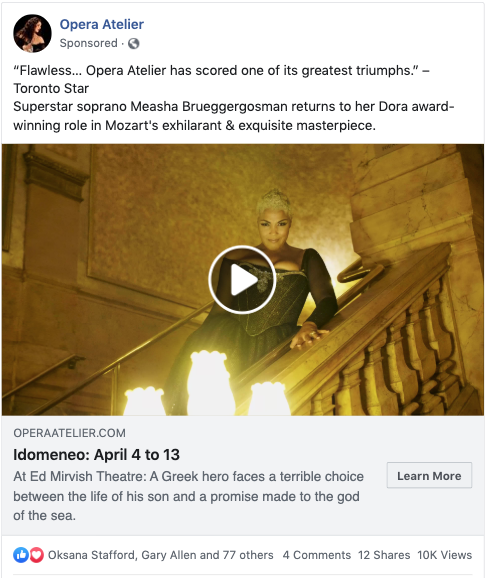Open the OPERAATELIER.COM domain link
The height and width of the screenshot is (578, 487).
(x=70, y=433)
